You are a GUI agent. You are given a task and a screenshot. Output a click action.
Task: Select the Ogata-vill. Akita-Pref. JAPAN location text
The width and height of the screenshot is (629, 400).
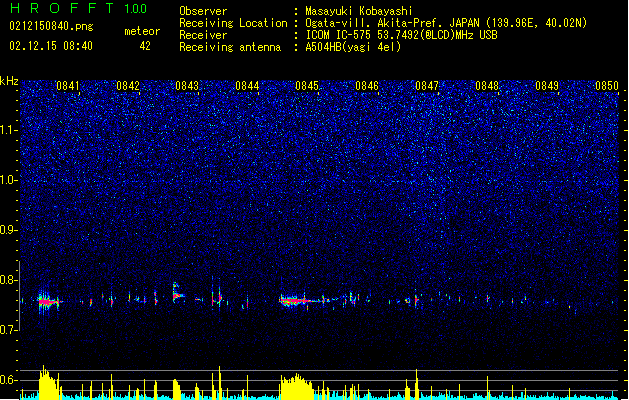pos(446,23)
